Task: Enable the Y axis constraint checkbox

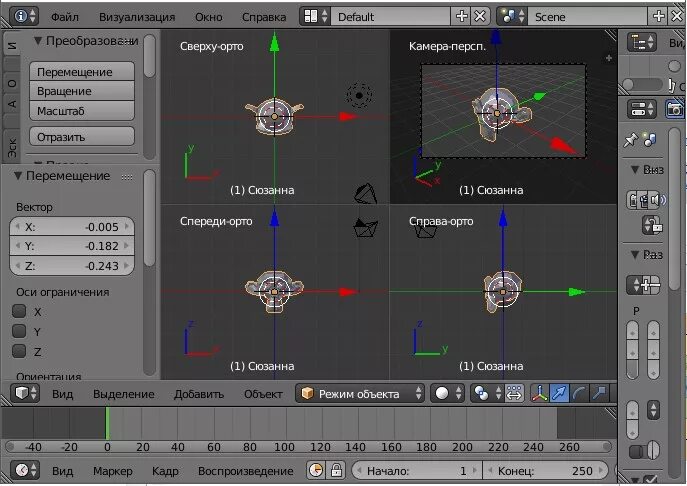Action: [x=19, y=331]
